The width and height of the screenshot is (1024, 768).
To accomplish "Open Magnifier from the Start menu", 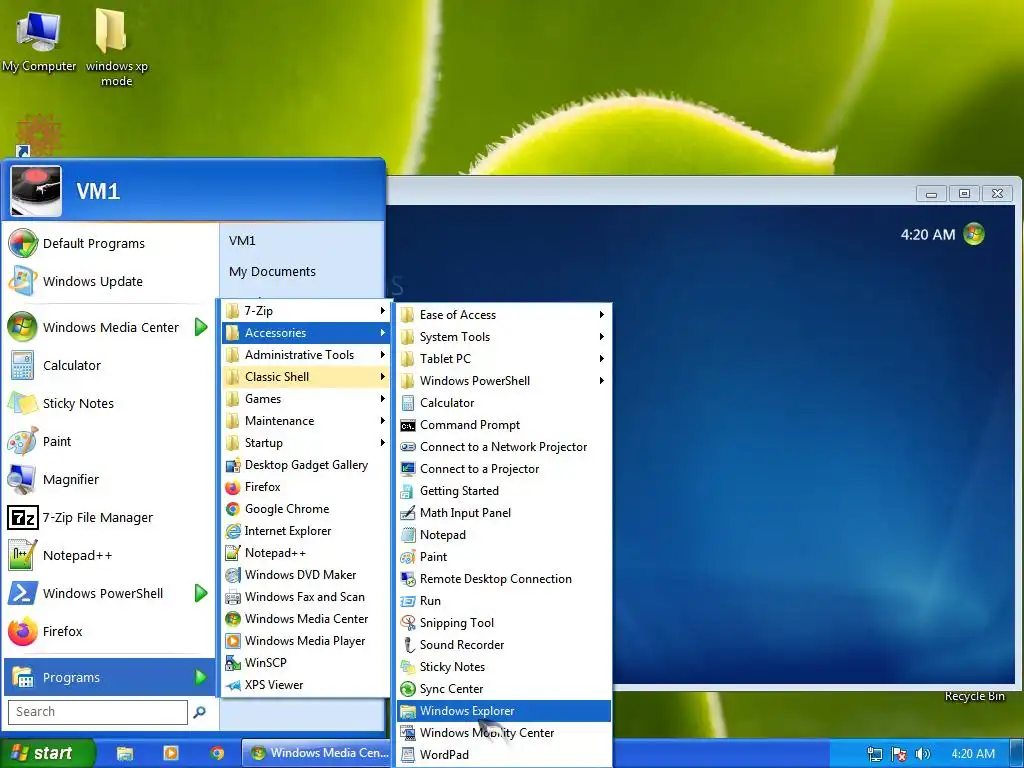I will (109, 479).
